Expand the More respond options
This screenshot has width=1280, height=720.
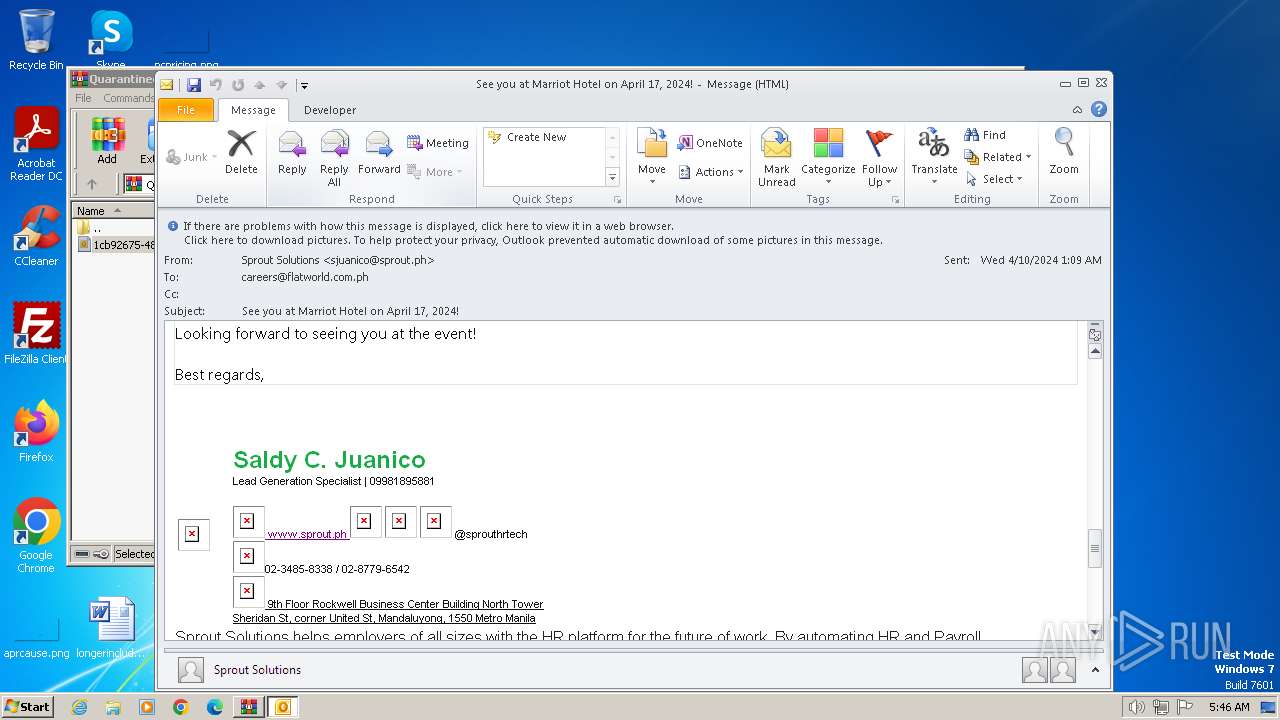point(434,172)
